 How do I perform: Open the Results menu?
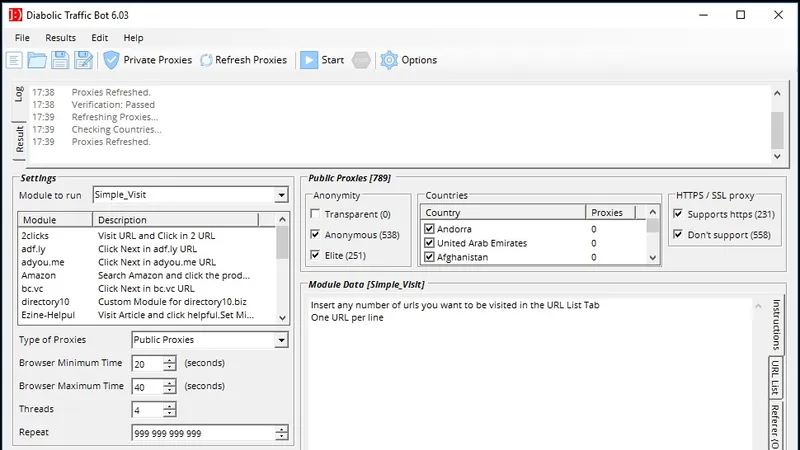60,38
